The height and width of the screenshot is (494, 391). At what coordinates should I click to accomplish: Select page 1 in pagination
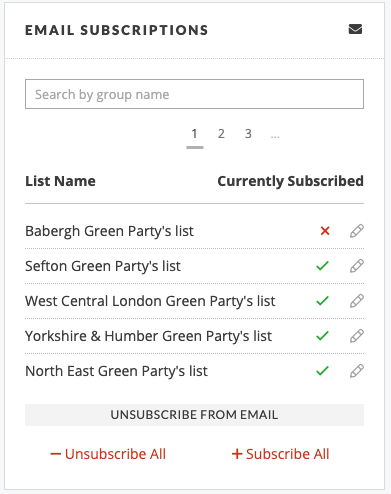(x=195, y=134)
